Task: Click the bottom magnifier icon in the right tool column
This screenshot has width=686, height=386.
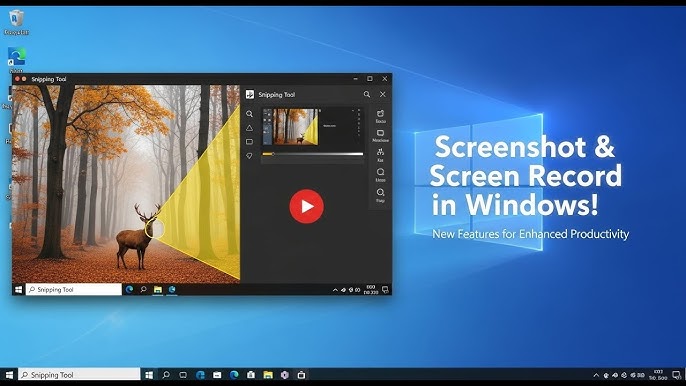Action: tap(381, 192)
